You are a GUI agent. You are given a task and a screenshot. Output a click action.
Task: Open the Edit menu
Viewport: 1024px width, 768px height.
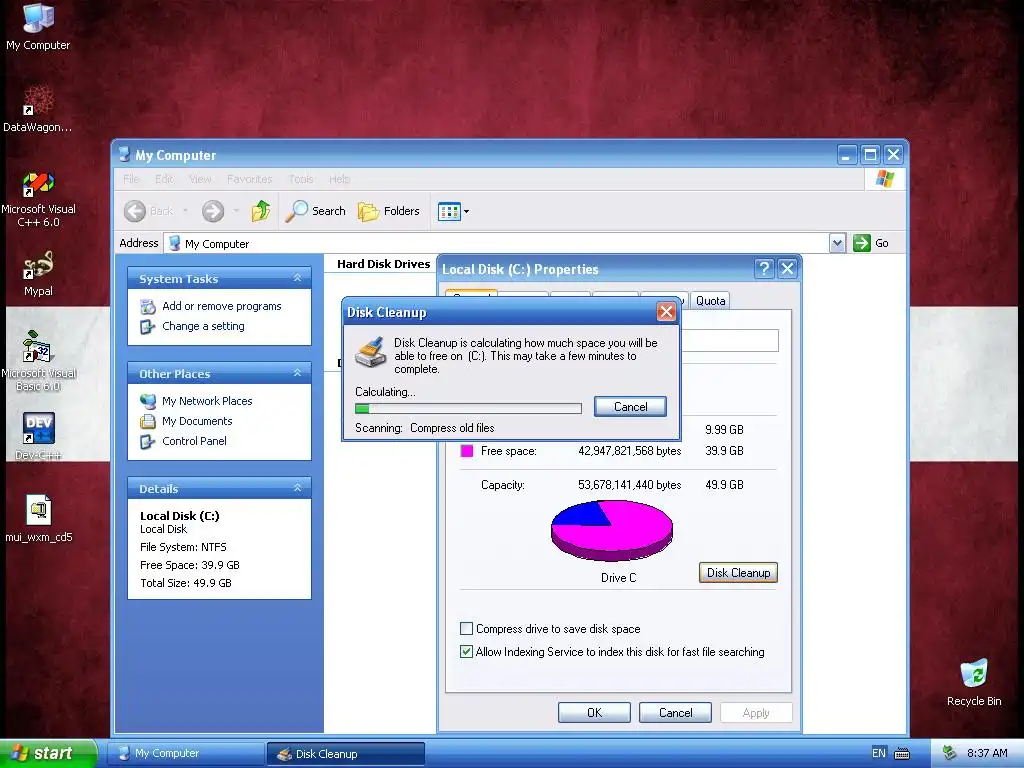point(164,179)
